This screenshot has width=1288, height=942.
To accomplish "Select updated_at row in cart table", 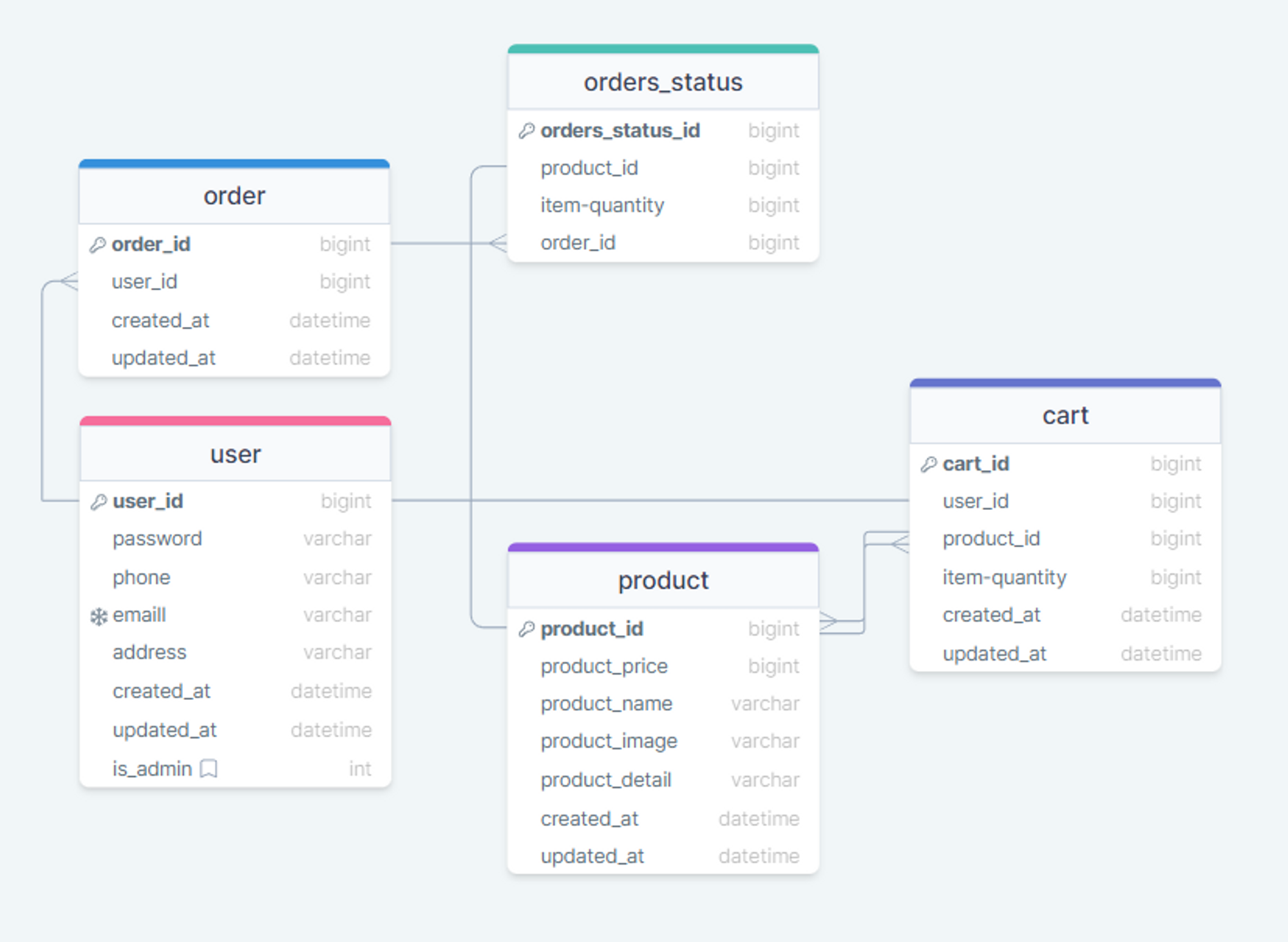I will [994, 654].
